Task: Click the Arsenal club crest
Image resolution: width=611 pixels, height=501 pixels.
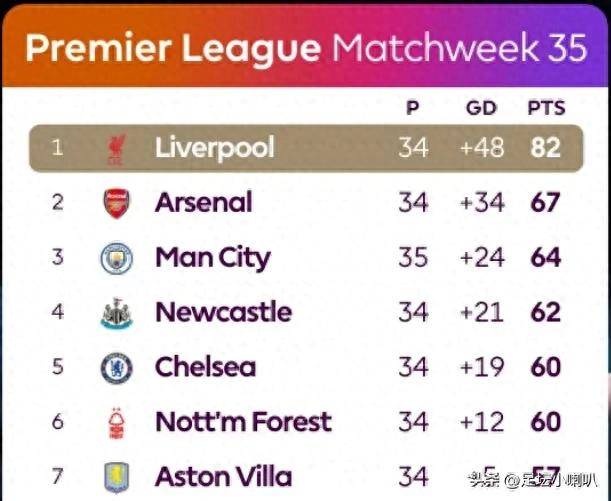Action: tap(116, 203)
